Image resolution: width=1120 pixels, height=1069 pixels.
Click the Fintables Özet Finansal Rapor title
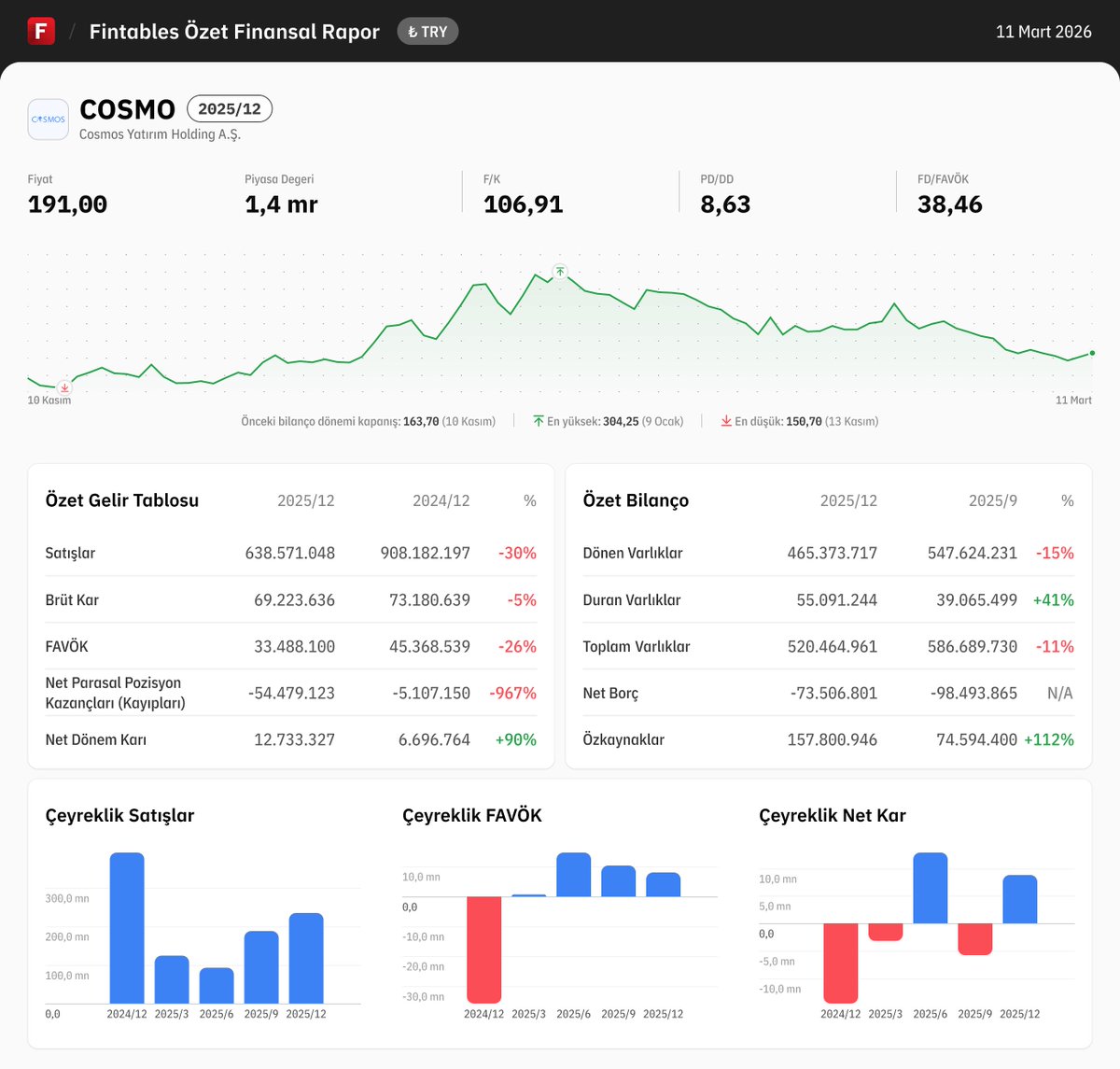[234, 32]
